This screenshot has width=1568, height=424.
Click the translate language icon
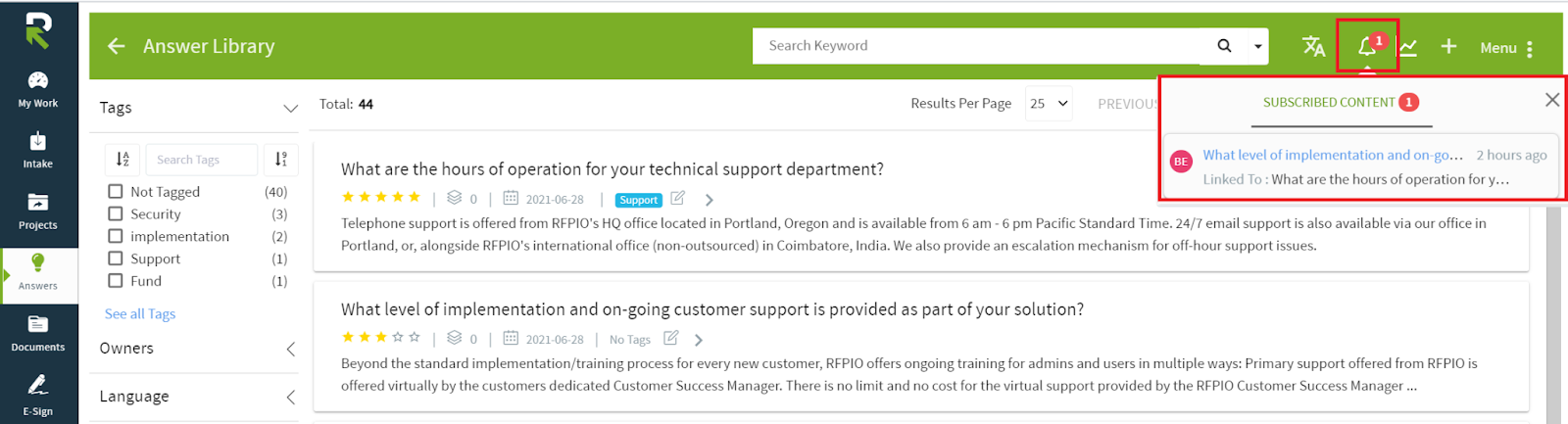1313,46
